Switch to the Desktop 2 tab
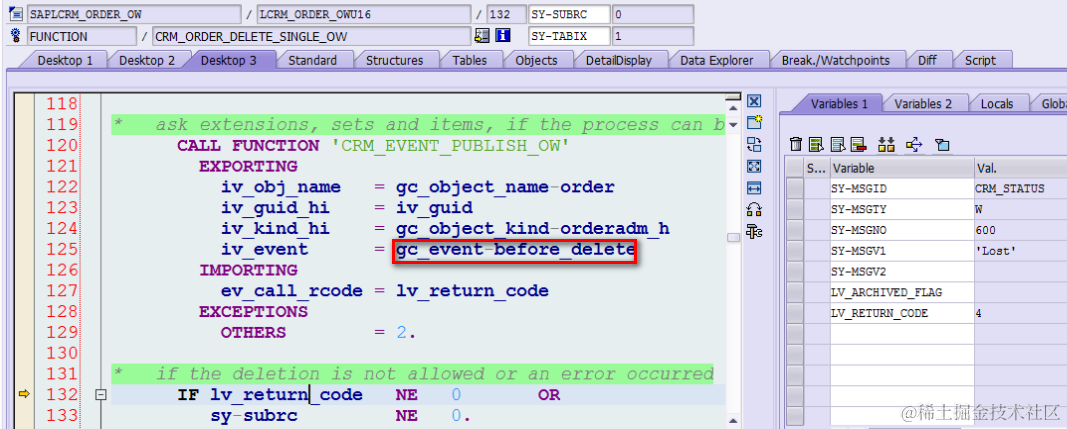 pyautogui.click(x=146, y=61)
